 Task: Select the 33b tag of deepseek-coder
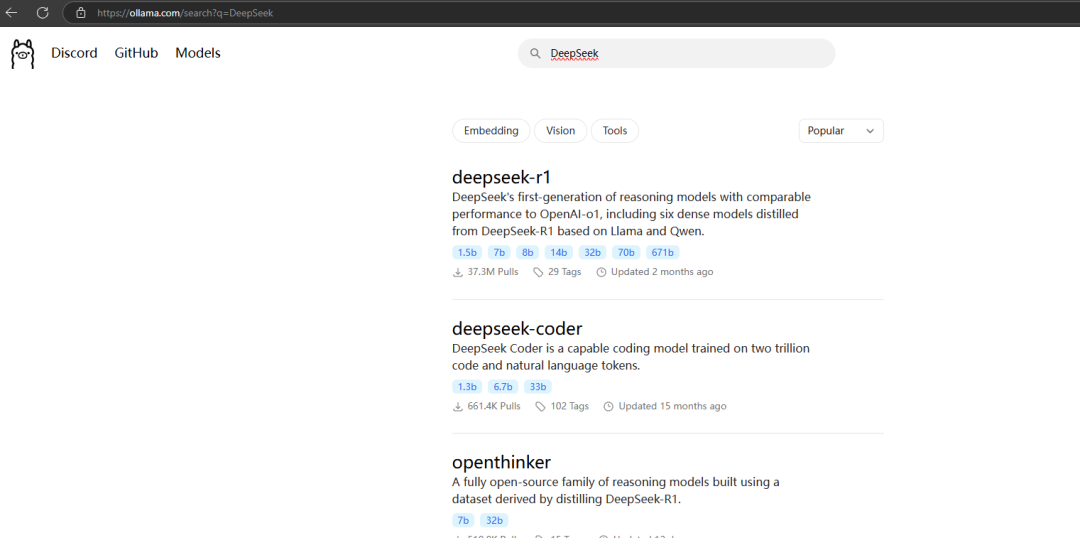[x=538, y=387]
